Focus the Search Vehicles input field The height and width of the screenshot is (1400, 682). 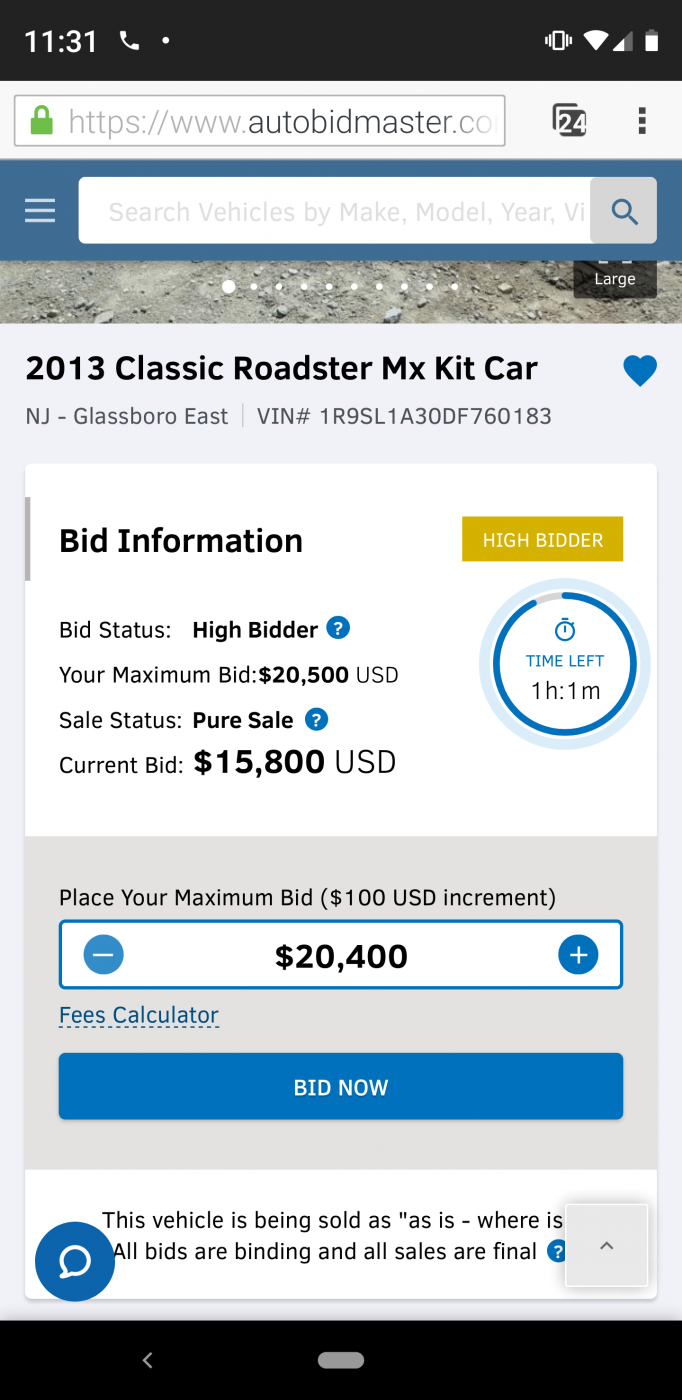(335, 211)
